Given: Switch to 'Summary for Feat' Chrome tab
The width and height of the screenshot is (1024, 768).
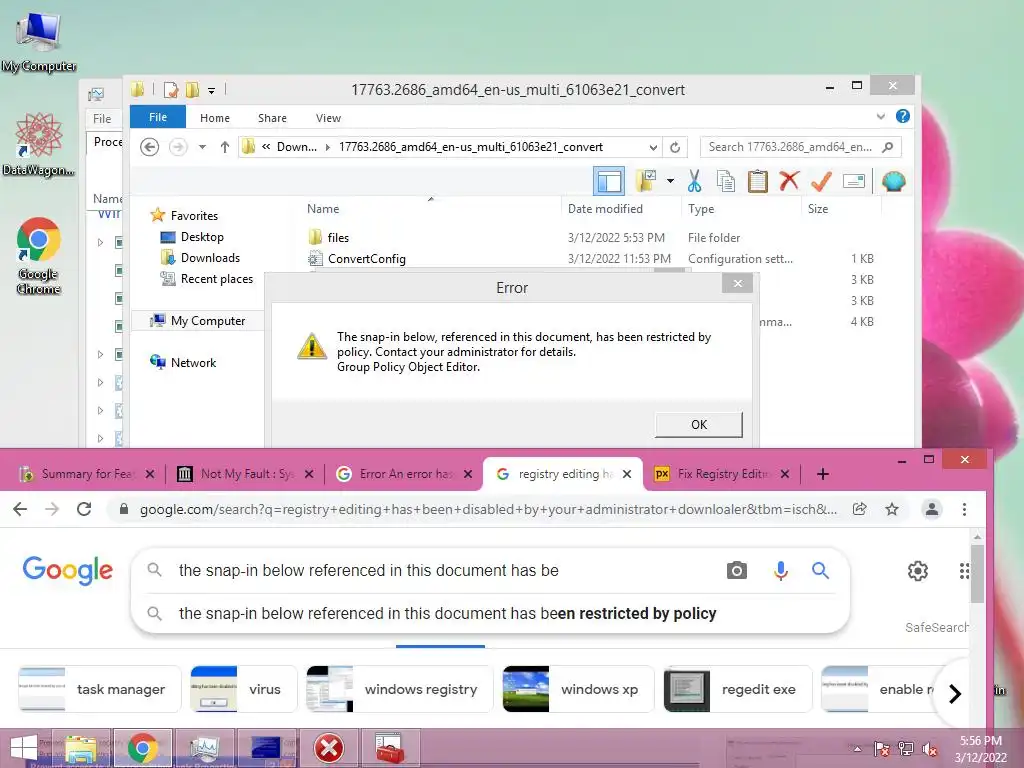Looking at the screenshot, I should tap(87, 473).
